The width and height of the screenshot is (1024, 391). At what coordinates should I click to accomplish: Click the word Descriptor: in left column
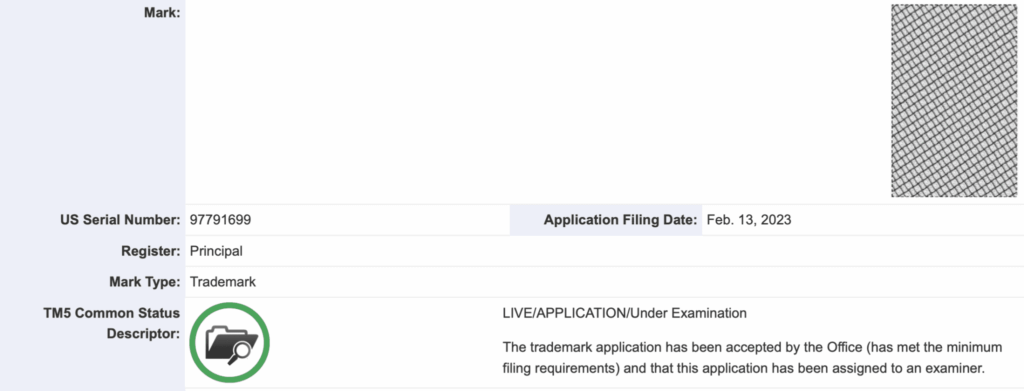(143, 334)
